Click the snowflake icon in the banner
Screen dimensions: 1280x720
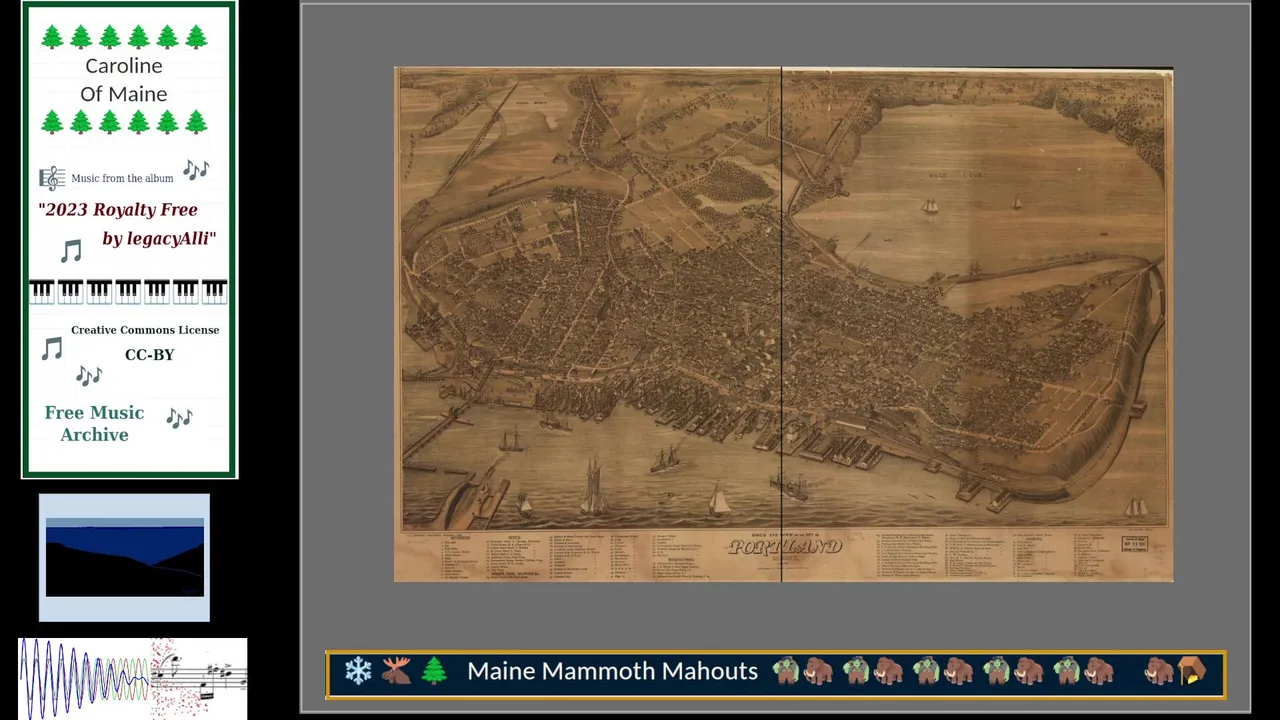[x=358, y=671]
